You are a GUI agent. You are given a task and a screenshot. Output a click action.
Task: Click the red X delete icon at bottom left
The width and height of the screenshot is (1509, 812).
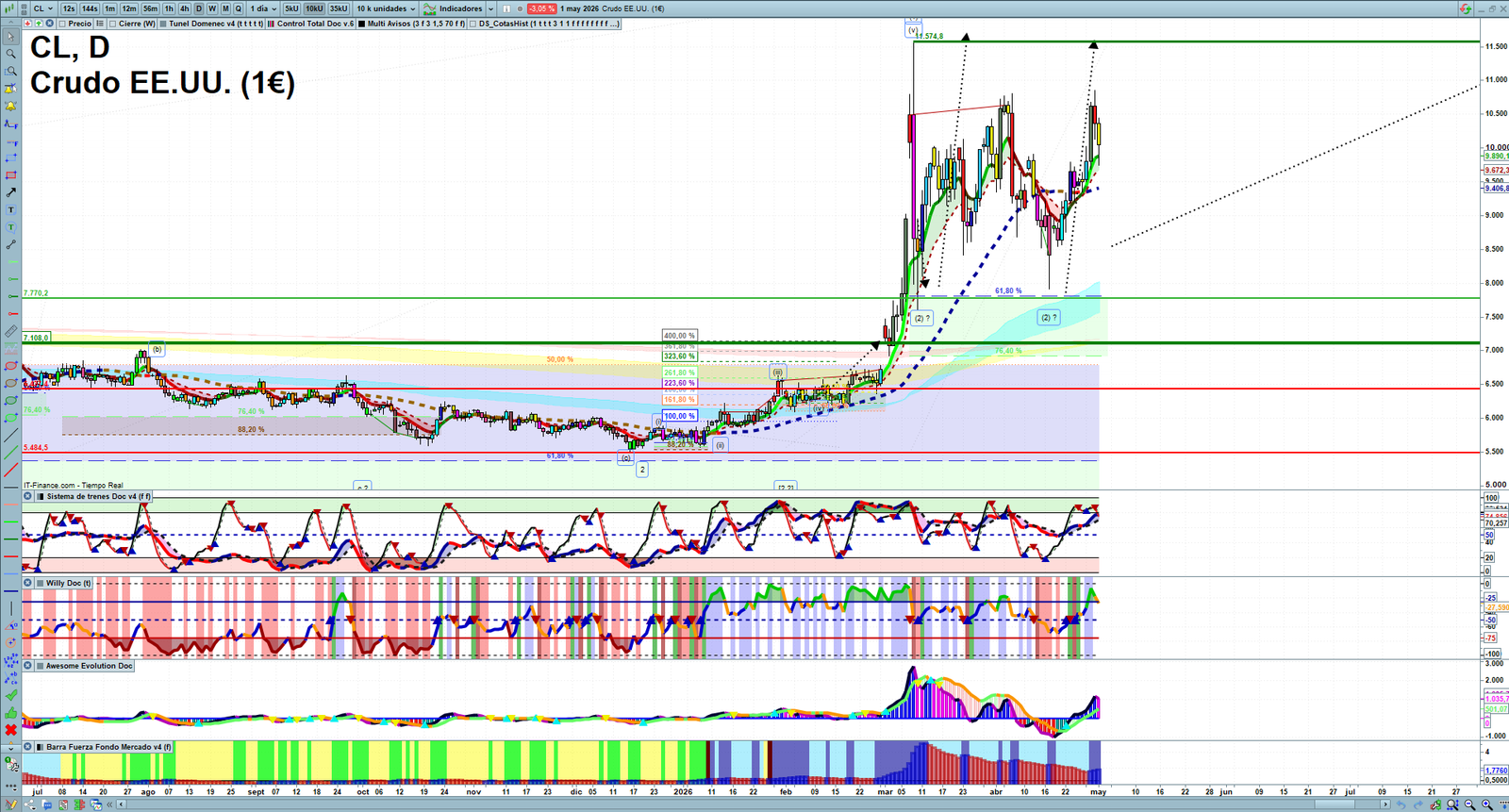point(10,730)
